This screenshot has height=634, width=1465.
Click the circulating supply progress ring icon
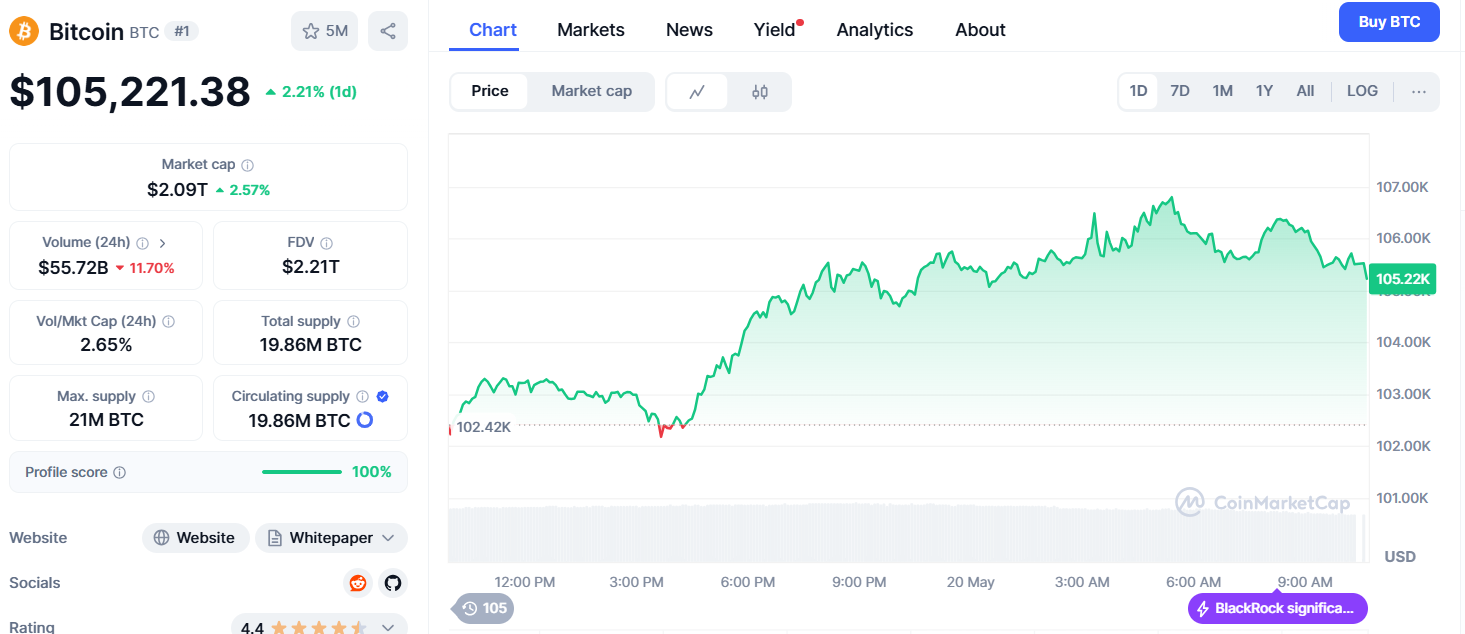pos(365,420)
